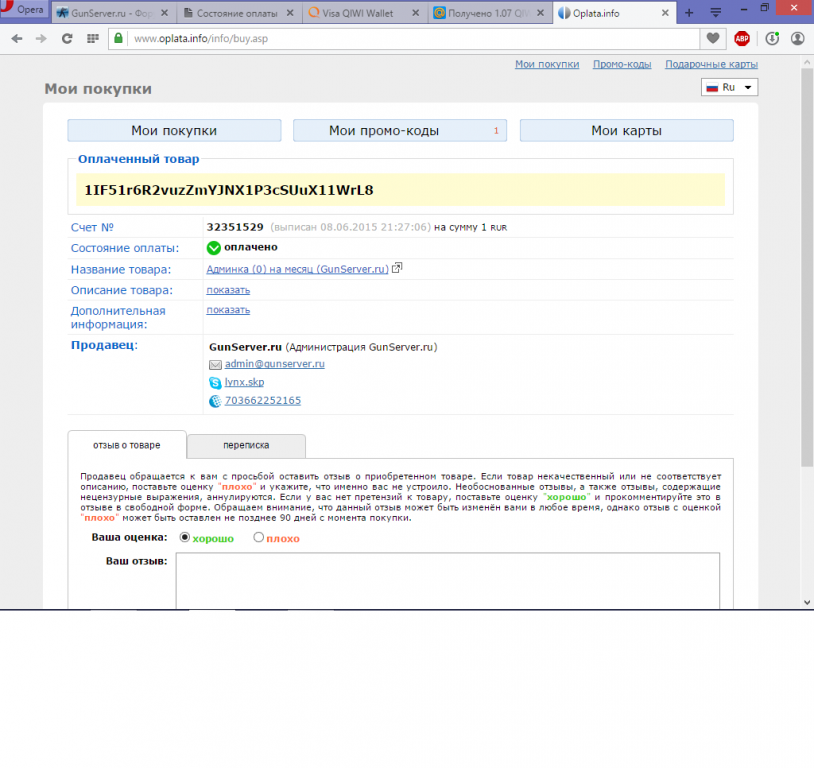Open the admin@gunserver.ru email link
This screenshot has width=814, height=768.
coord(275,364)
